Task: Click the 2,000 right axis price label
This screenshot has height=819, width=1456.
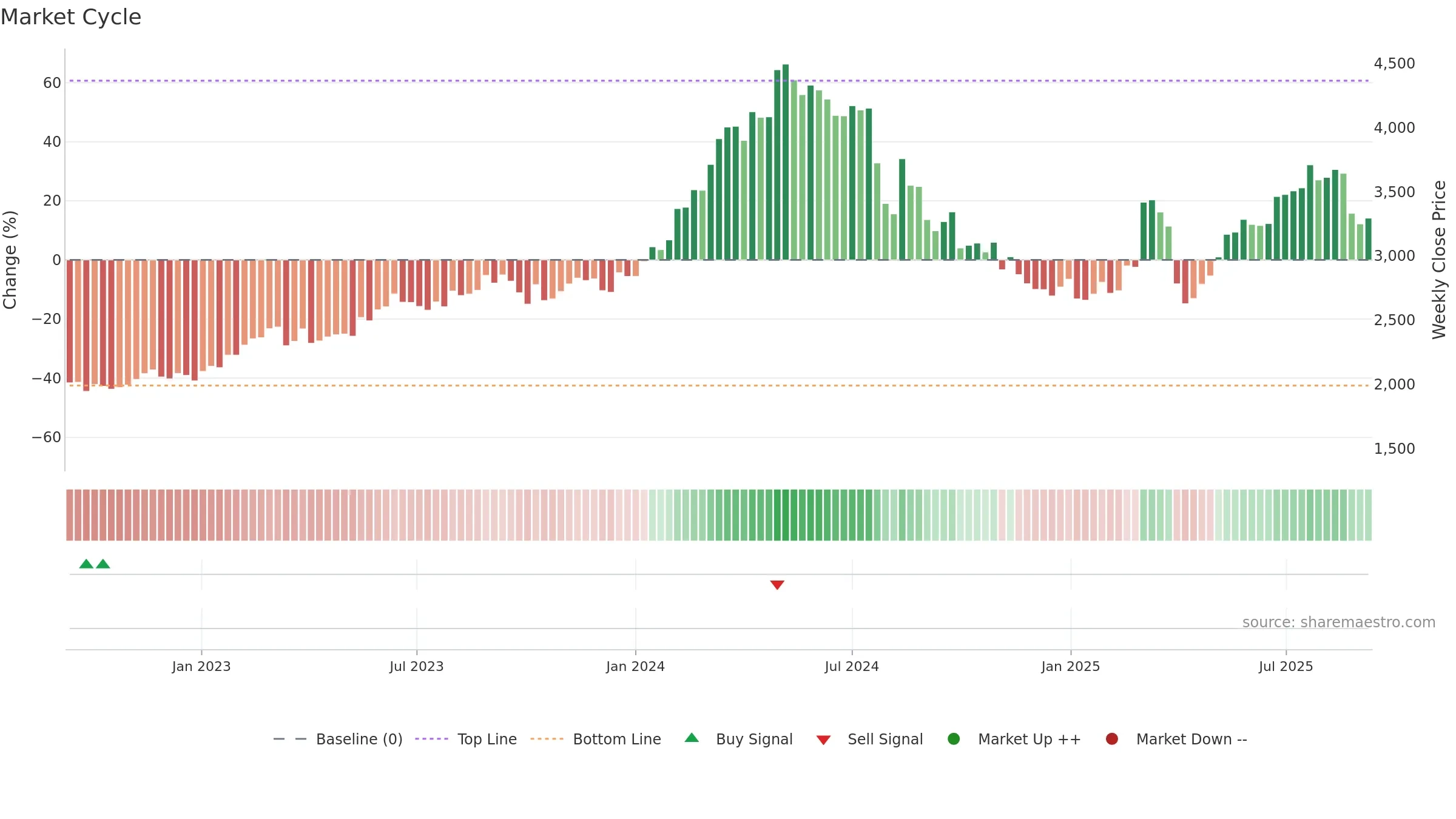Action: point(1394,384)
